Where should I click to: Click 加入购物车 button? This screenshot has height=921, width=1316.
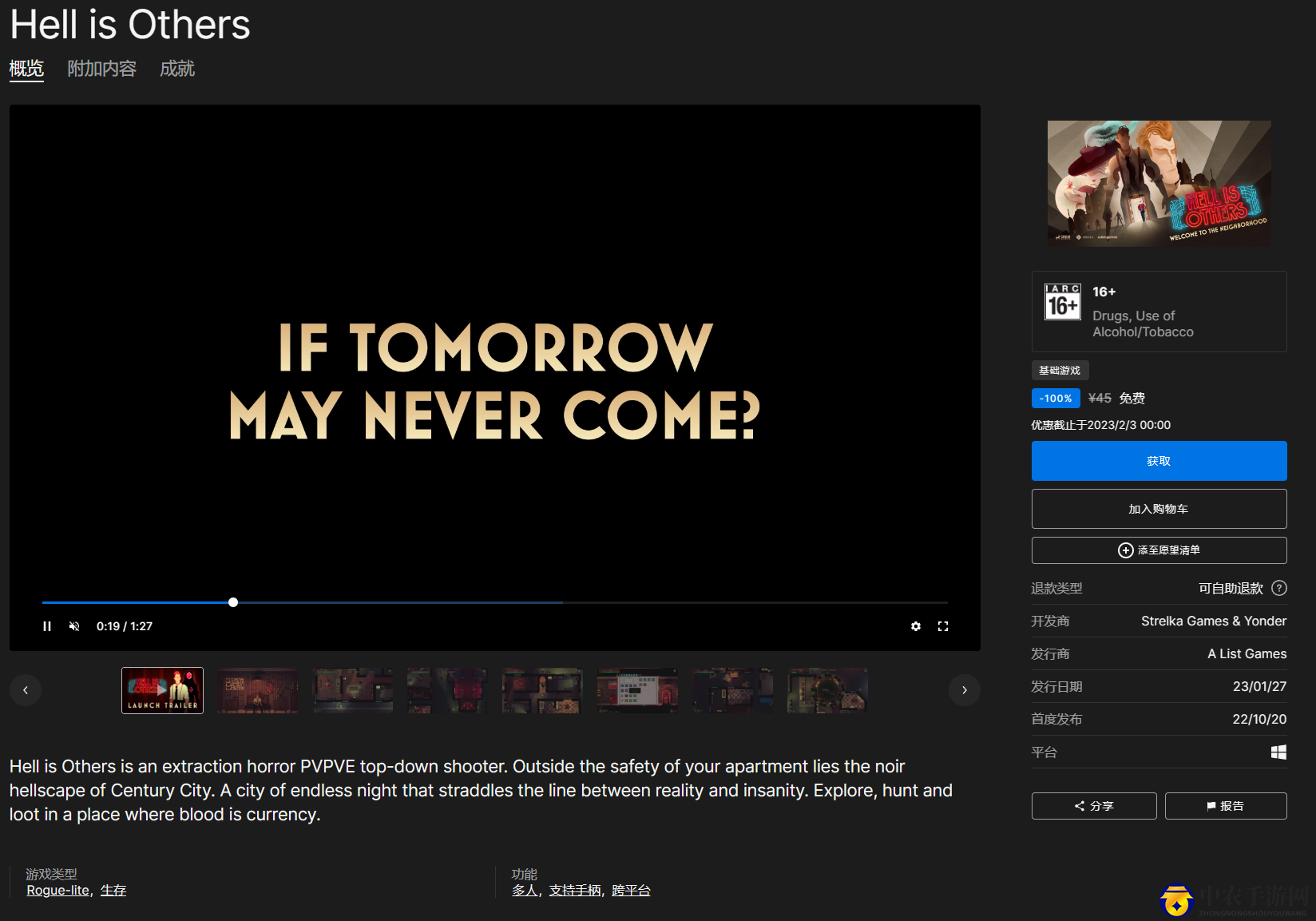coord(1159,509)
